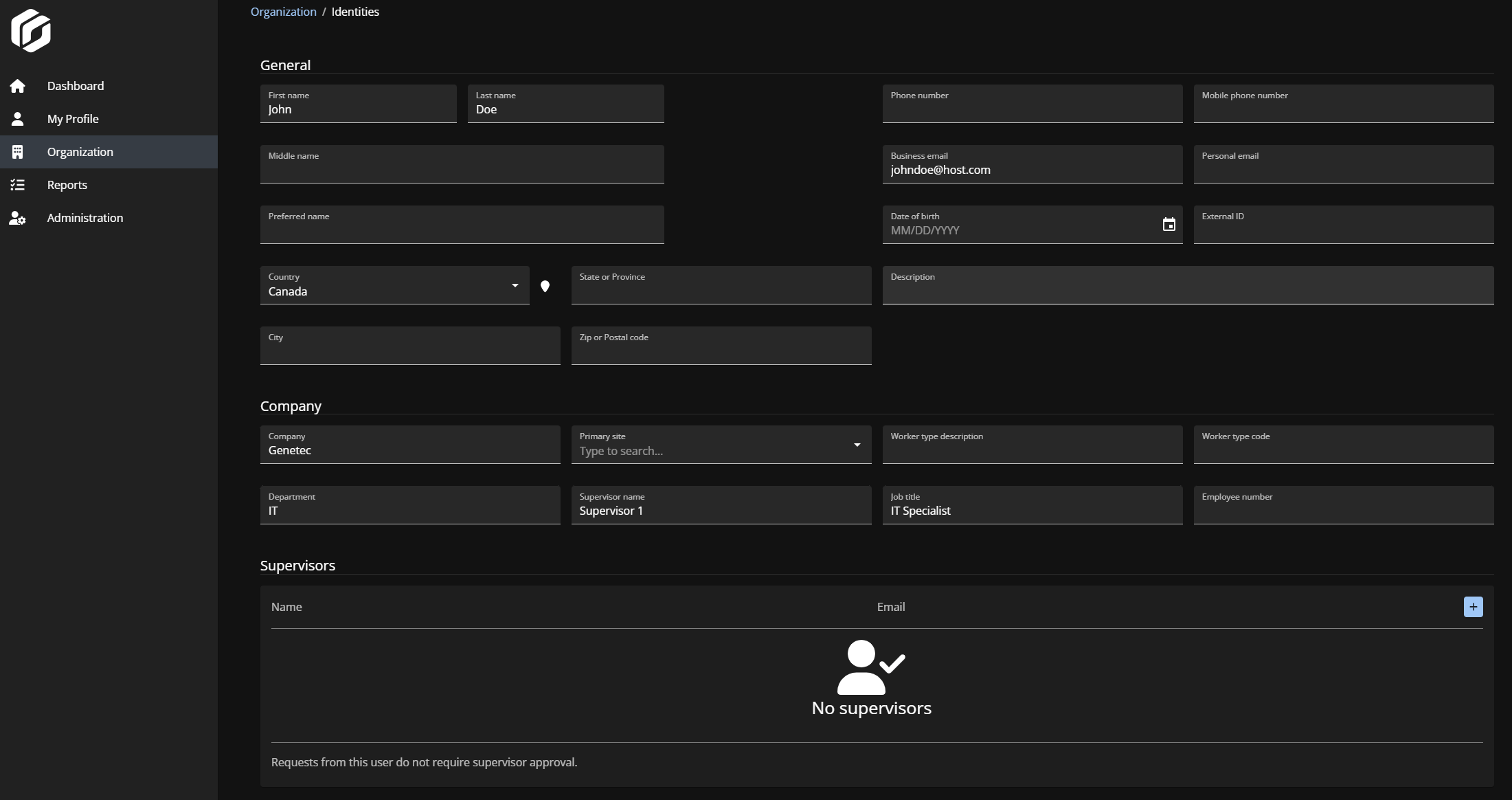Viewport: 1512px width, 800px height.
Task: Expand the Country dropdown arrow
Action: [x=515, y=285]
